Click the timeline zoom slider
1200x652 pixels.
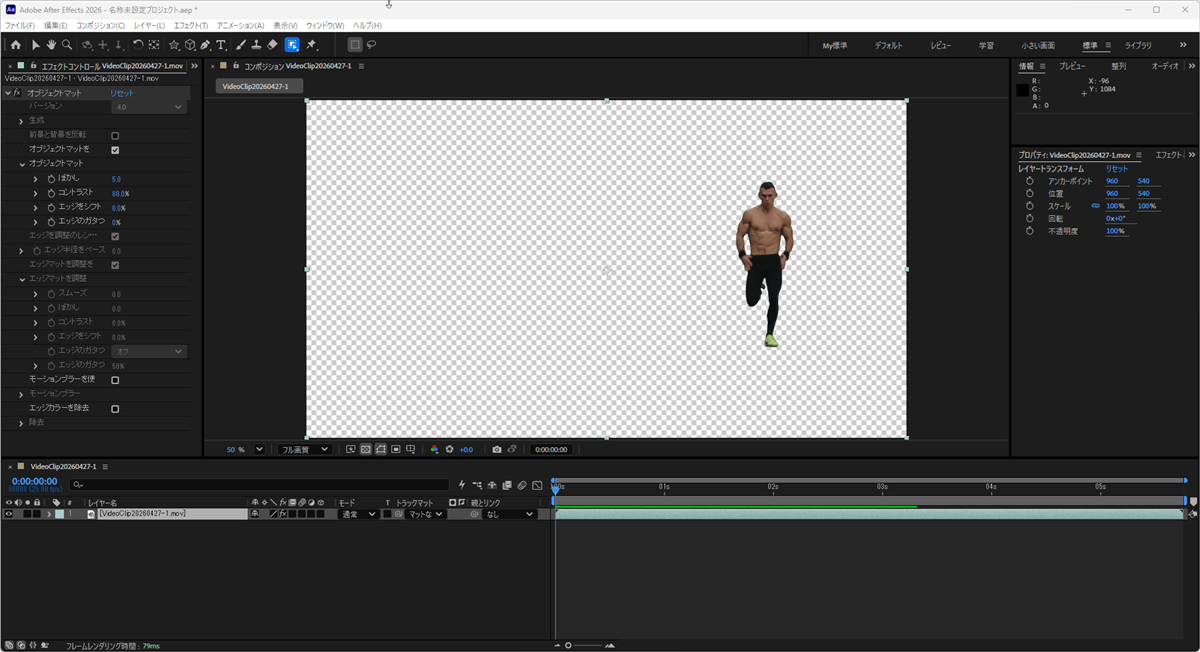[585, 645]
